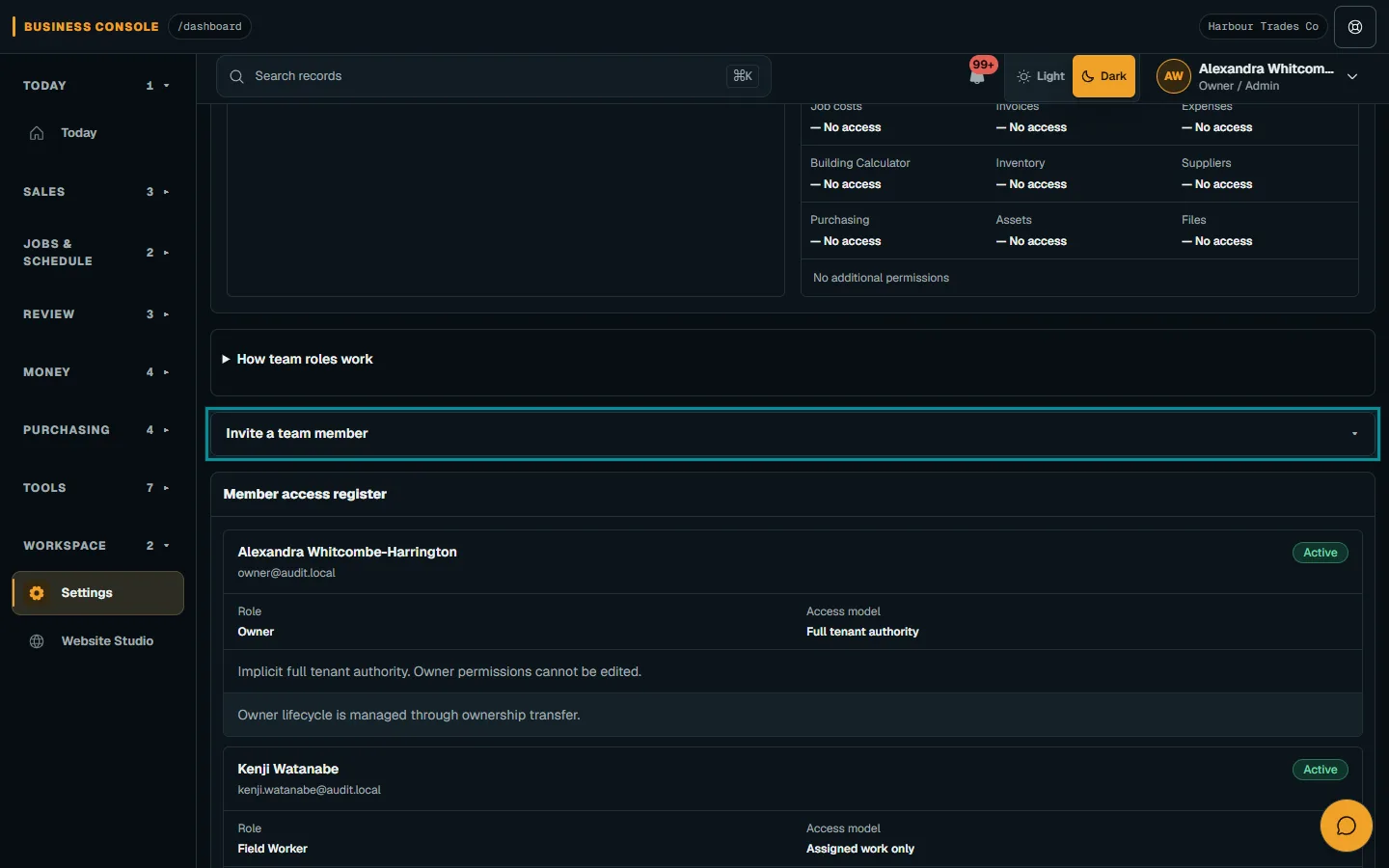The width and height of the screenshot is (1389, 868).
Task: Click the globe icon for Website Studio
Action: point(37,641)
